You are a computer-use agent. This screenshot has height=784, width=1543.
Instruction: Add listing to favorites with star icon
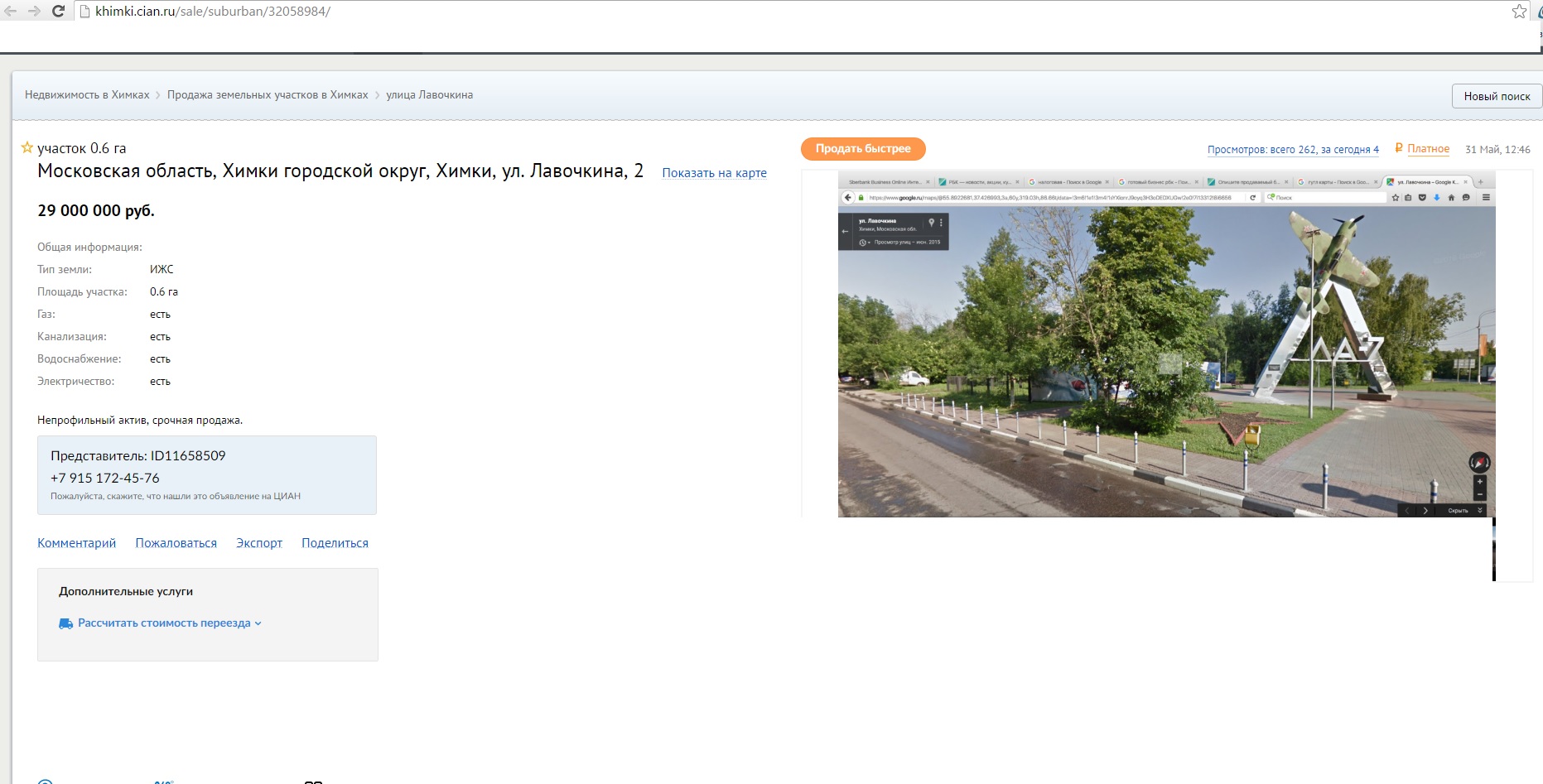[27, 147]
